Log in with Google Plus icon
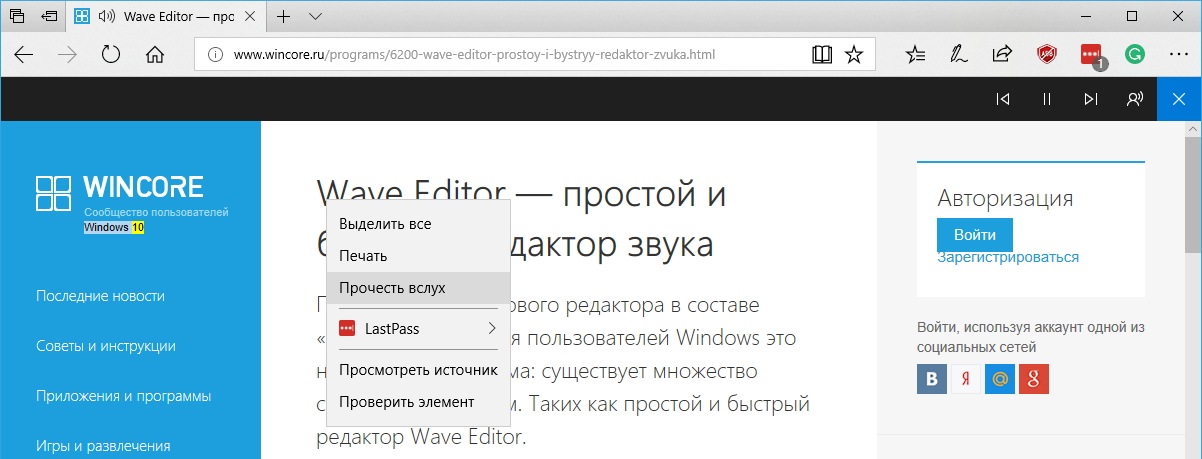Viewport: 1202px width, 459px height. (1033, 379)
